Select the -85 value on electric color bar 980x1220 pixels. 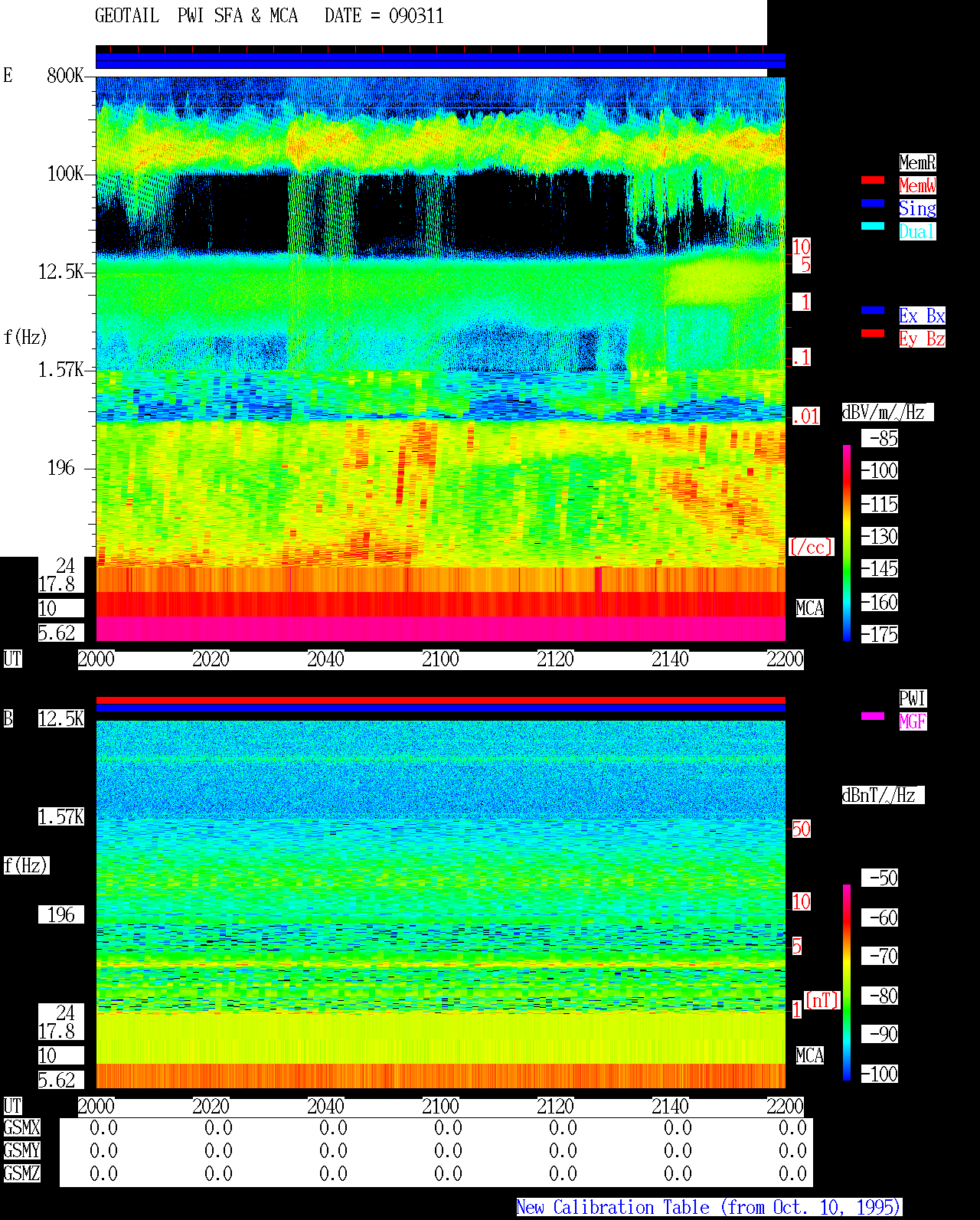[880, 438]
